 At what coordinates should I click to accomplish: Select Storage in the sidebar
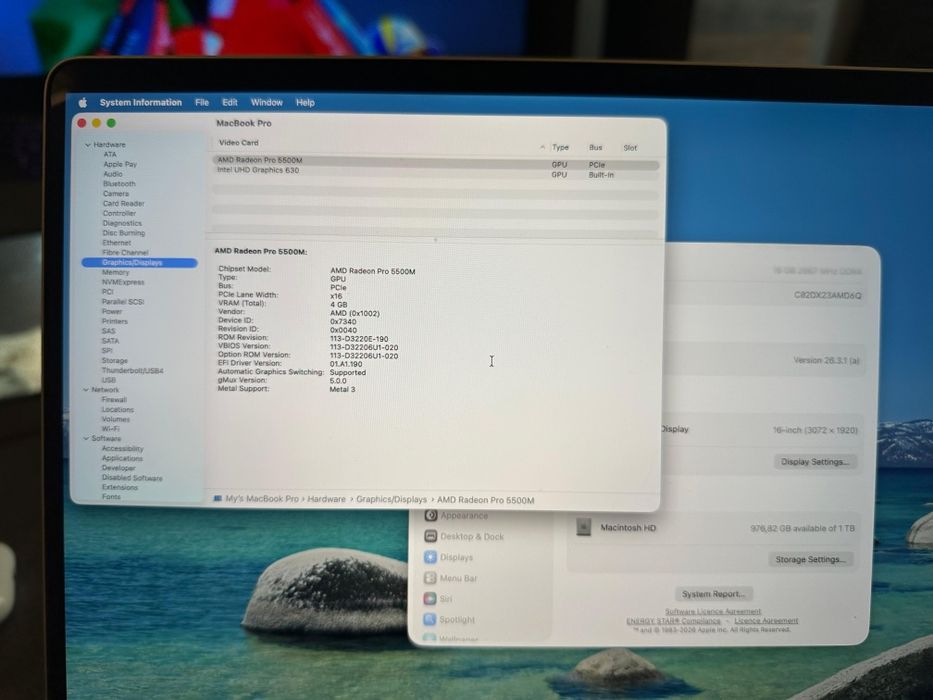[x=114, y=361]
